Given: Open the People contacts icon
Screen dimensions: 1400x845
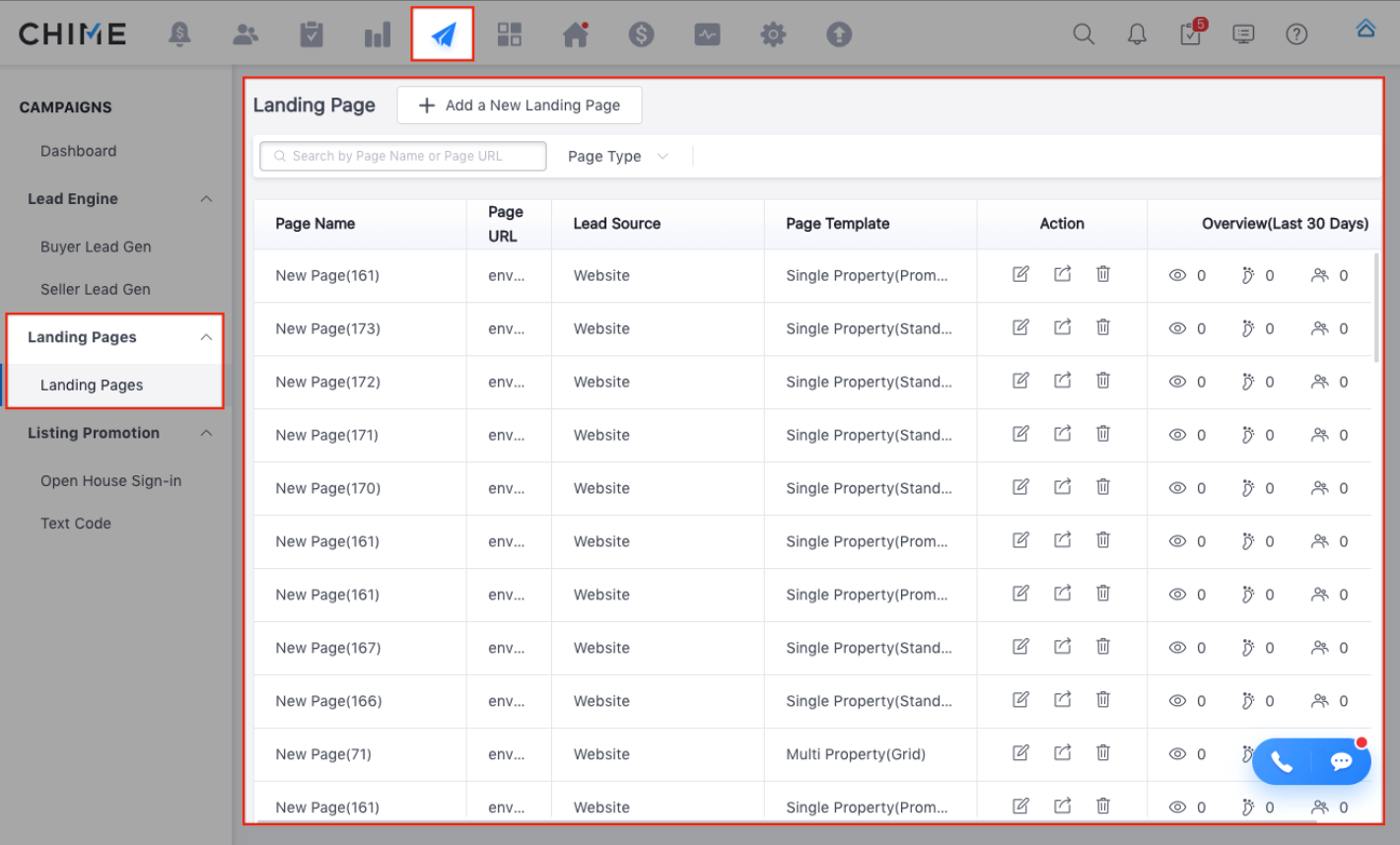Looking at the screenshot, I should pyautogui.click(x=245, y=35).
